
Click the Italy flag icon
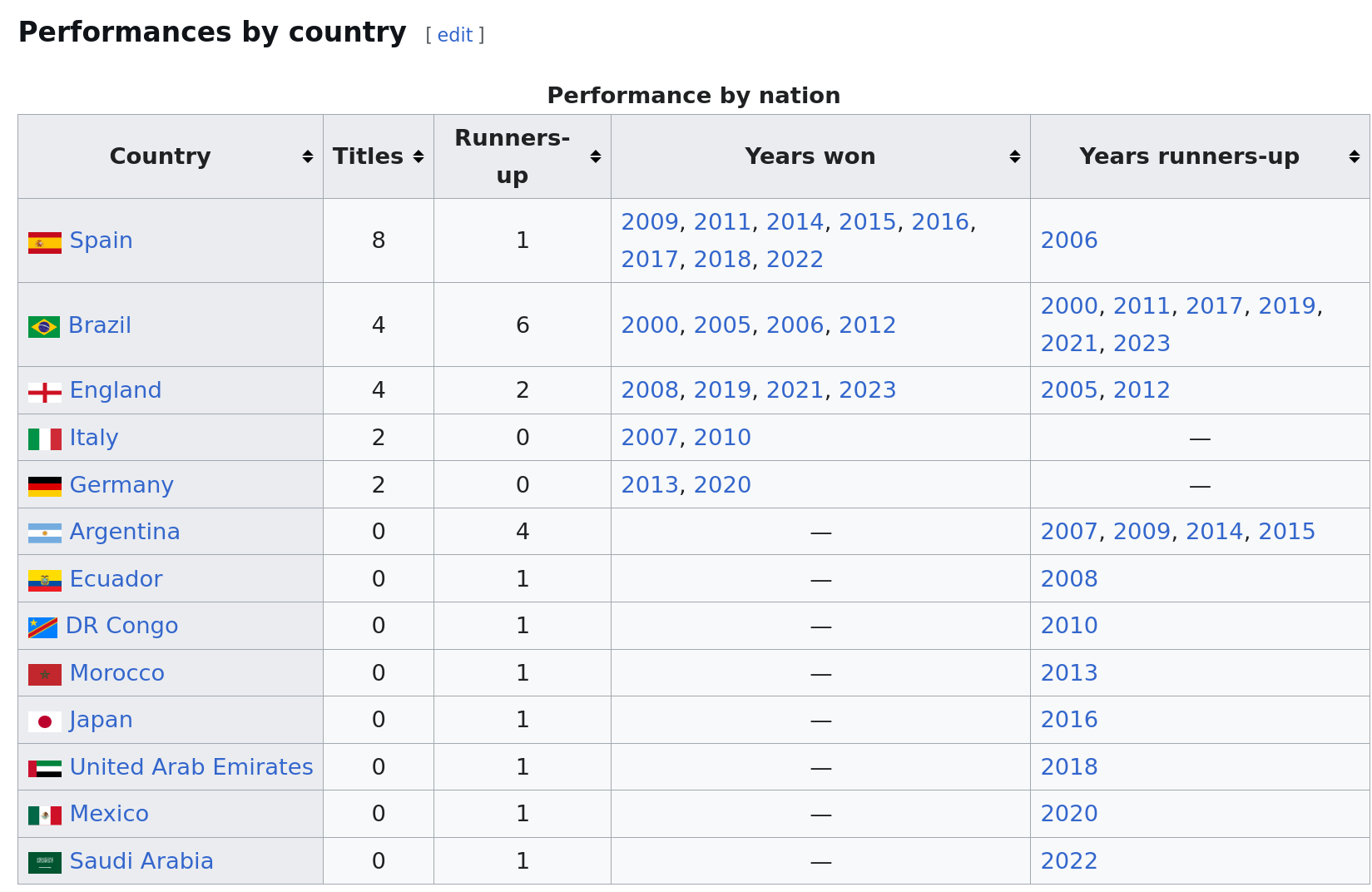(x=45, y=439)
